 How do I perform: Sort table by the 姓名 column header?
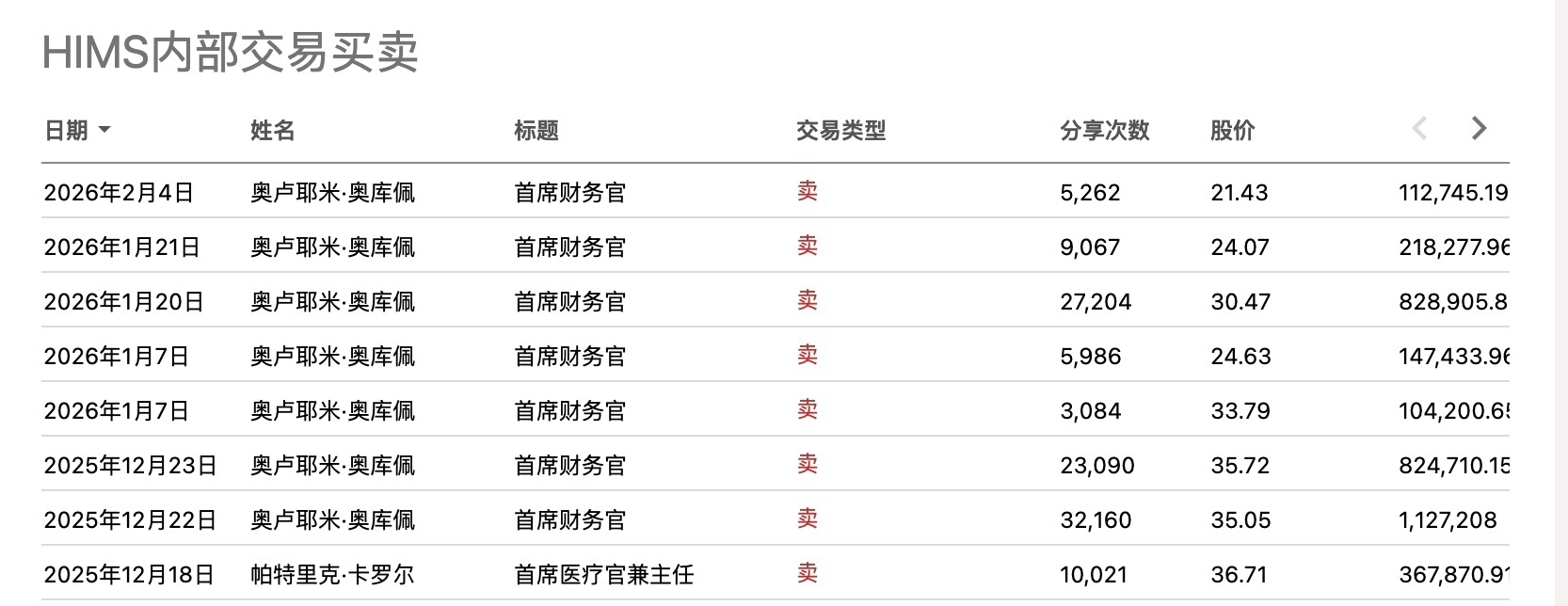[272, 131]
